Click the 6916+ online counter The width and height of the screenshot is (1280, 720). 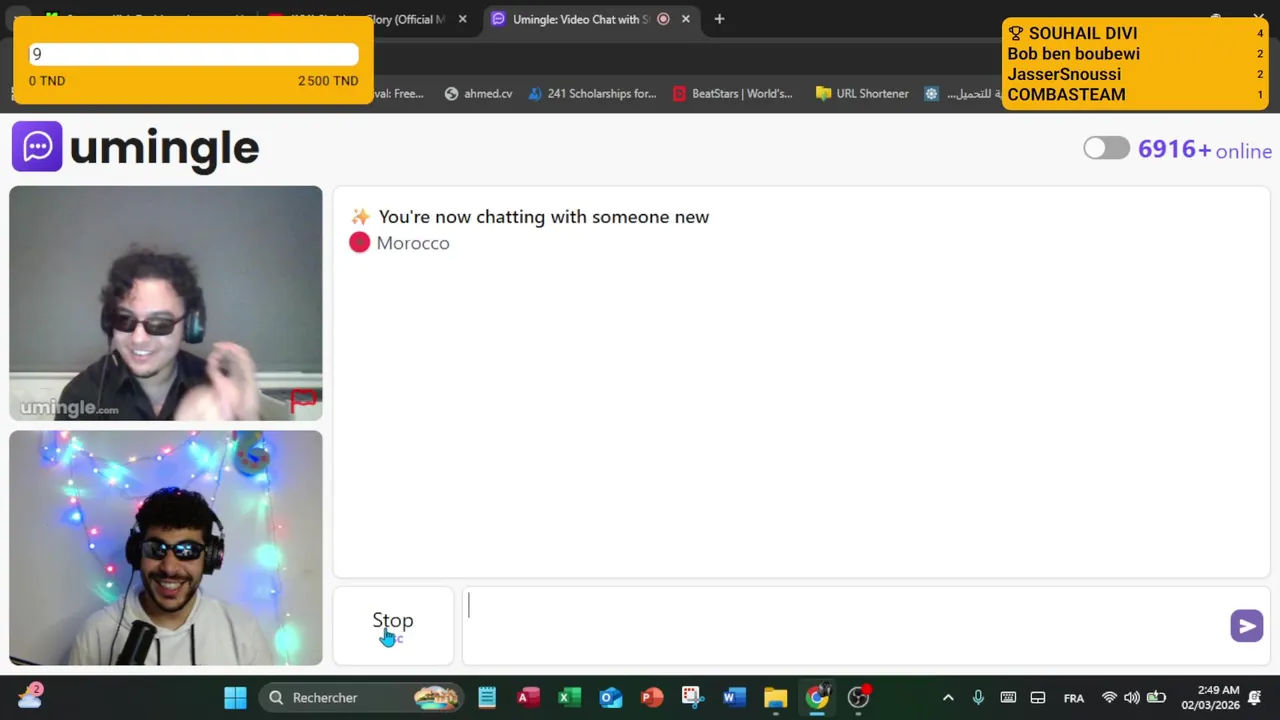(1205, 150)
